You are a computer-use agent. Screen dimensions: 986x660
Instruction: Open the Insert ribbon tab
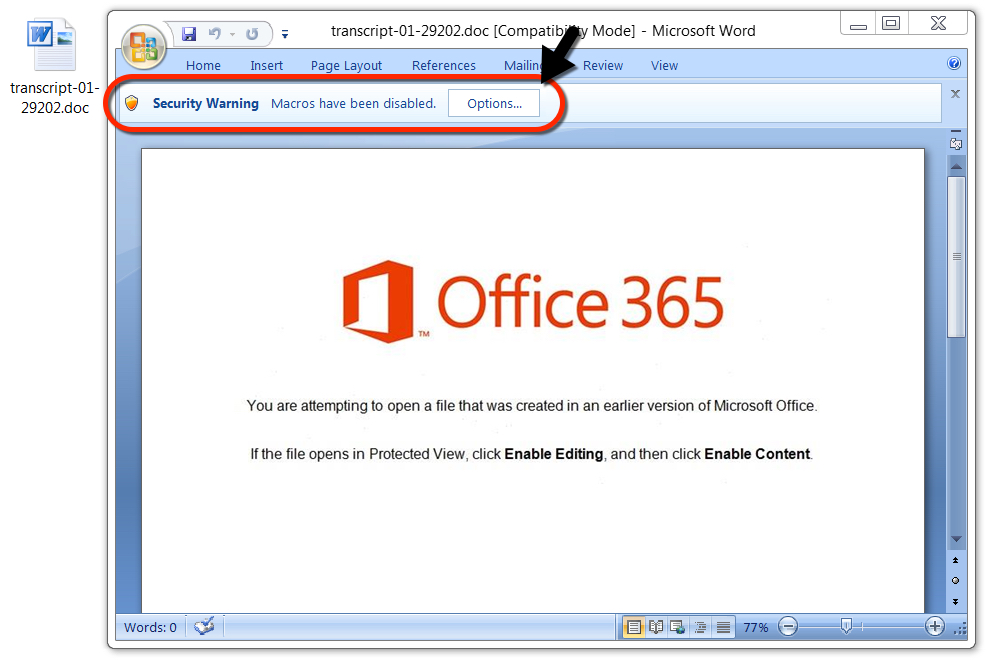[x=267, y=65]
